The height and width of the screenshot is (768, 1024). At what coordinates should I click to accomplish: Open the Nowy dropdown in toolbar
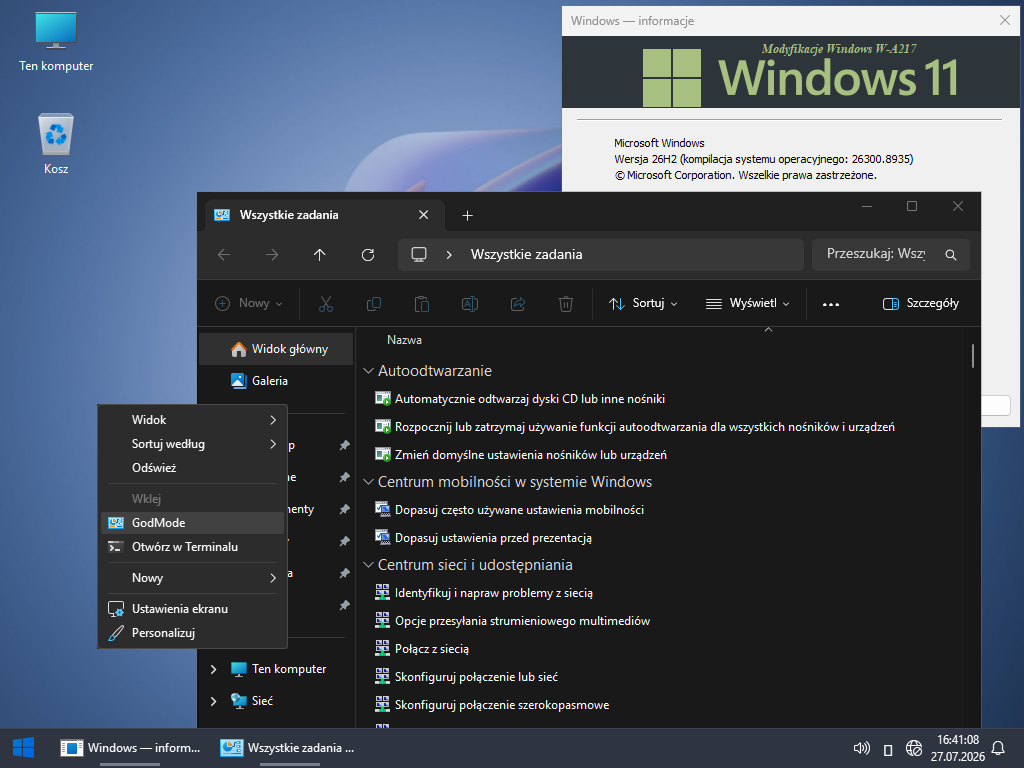point(249,304)
